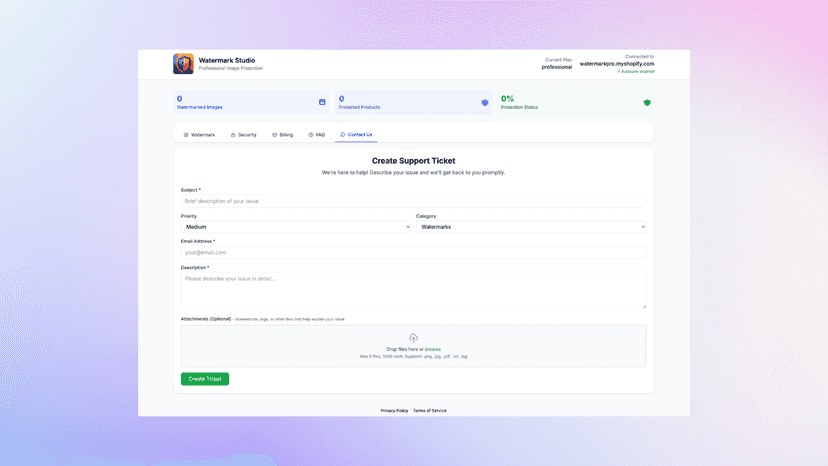Click the green Protection Status shield icon

click(x=647, y=102)
